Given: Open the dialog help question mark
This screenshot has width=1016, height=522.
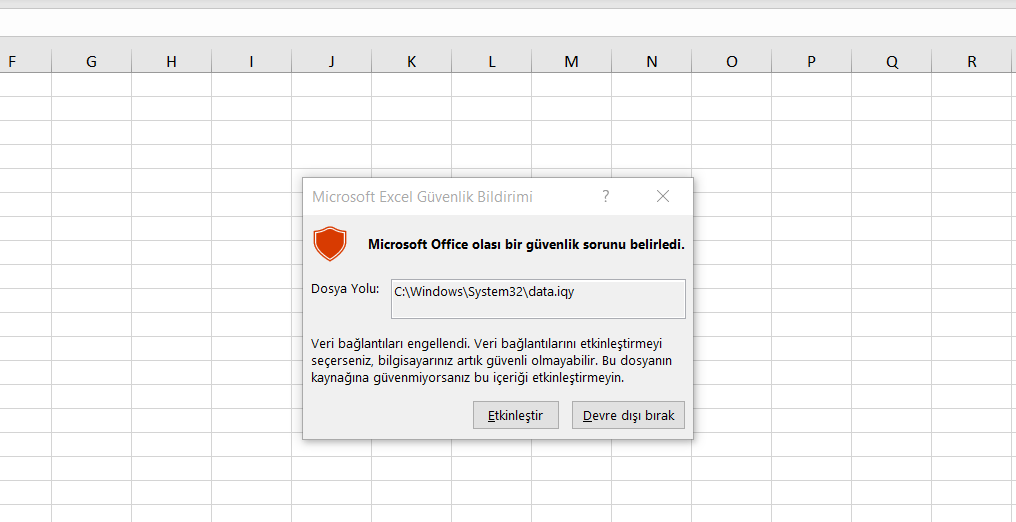Looking at the screenshot, I should click(605, 196).
